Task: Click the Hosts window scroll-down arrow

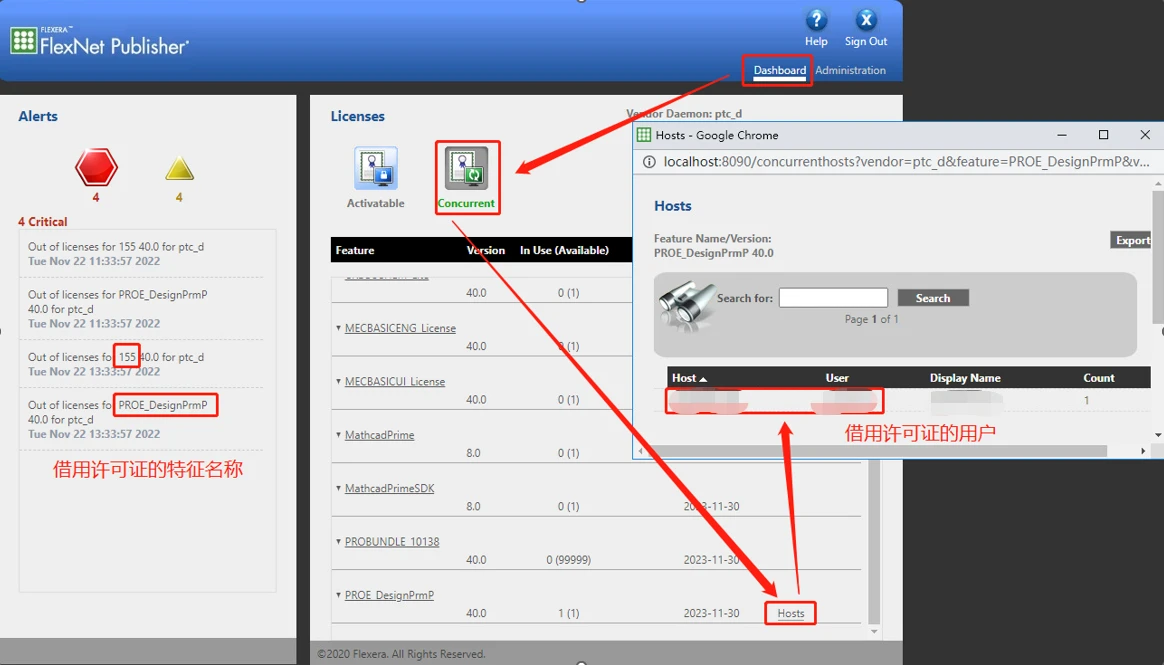Action: point(1158,435)
